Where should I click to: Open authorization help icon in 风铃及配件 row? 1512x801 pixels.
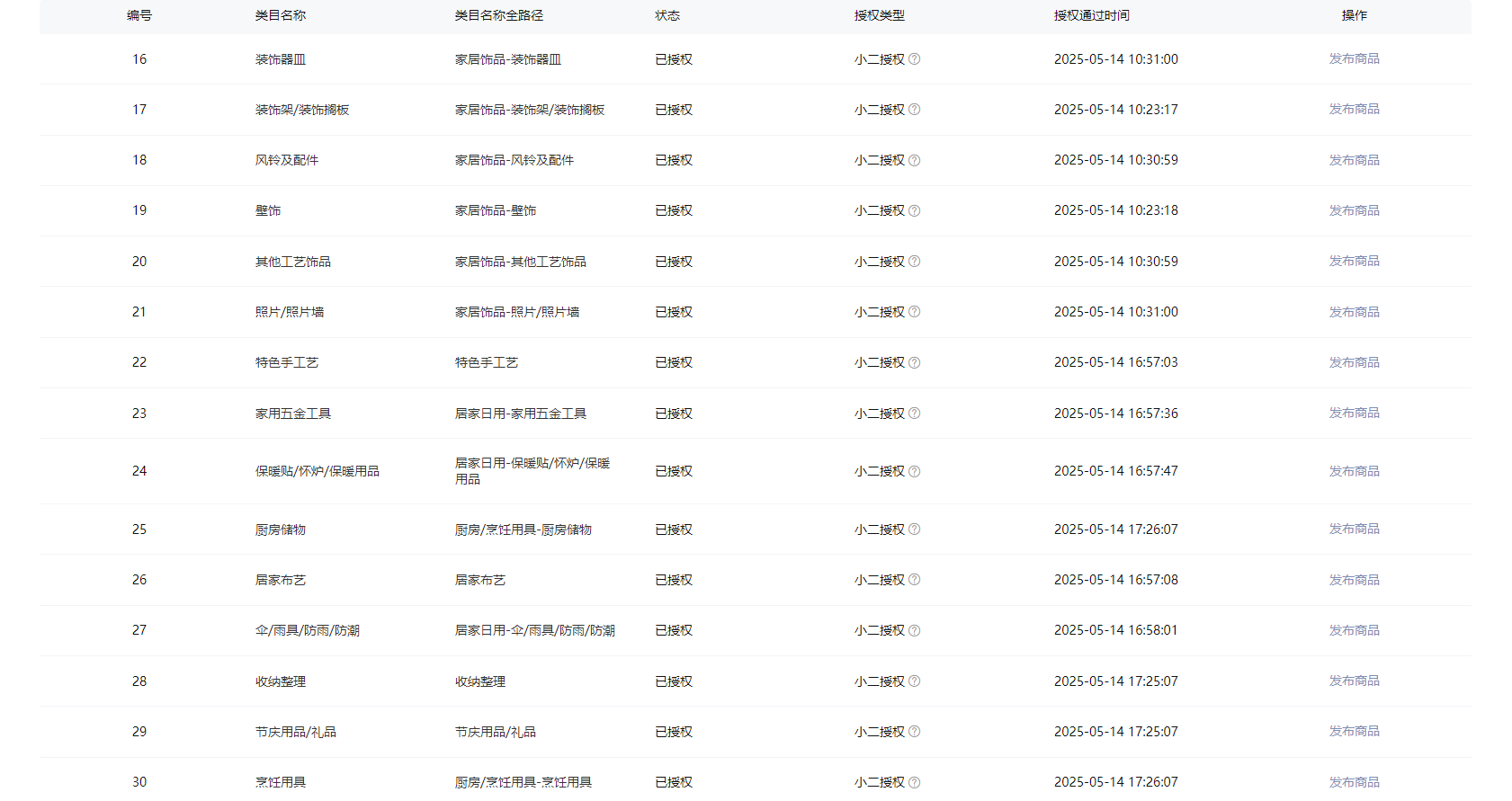914,160
